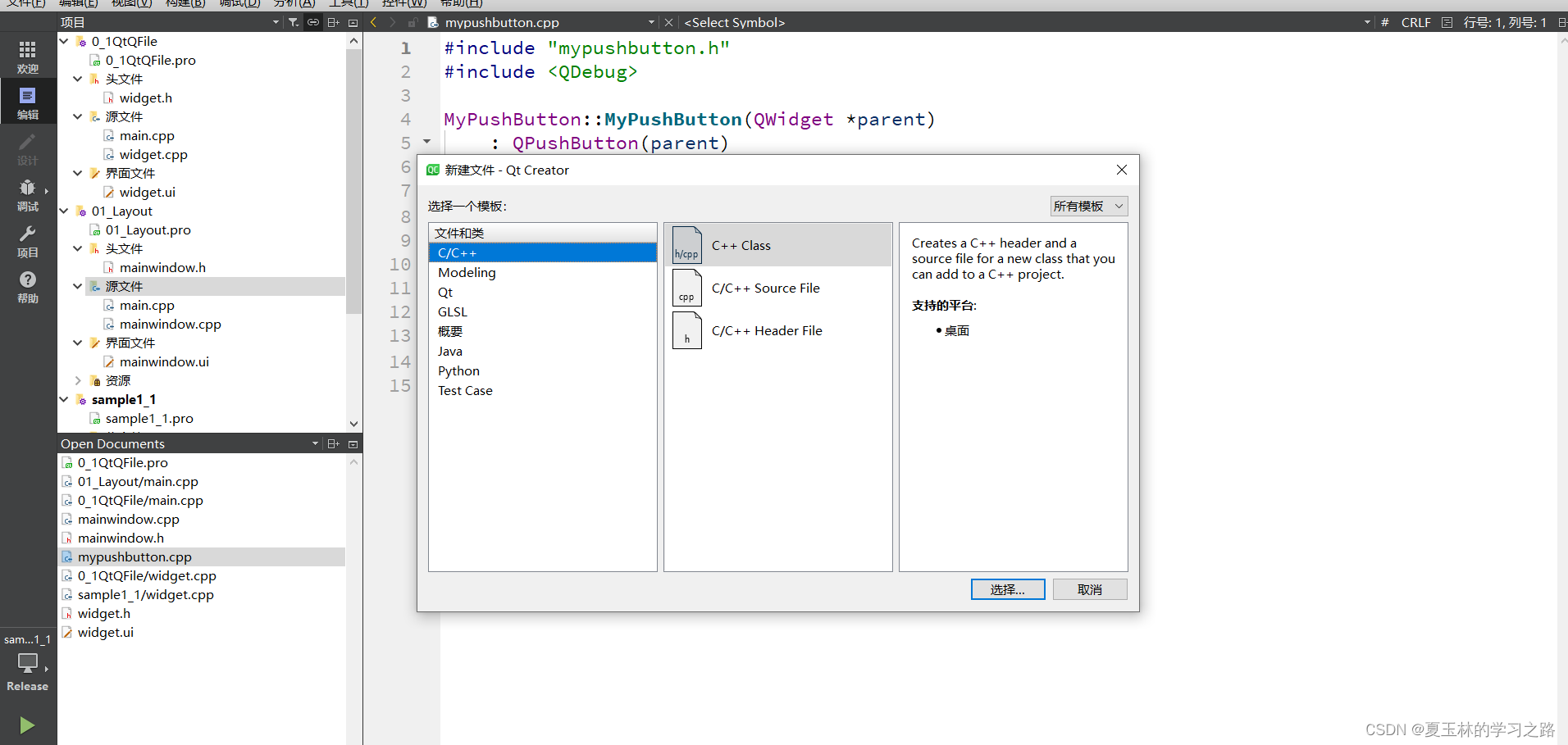Open 01_Layout.pro in project tree
Screen dimensions: 1568x745
point(148,229)
